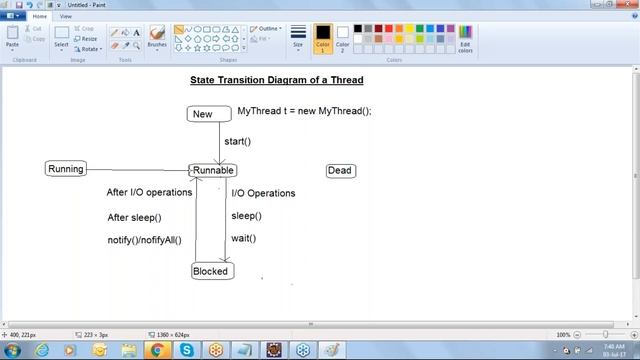Pick the orange palette swatch
This screenshot has height=360, width=640.
coord(399,28)
